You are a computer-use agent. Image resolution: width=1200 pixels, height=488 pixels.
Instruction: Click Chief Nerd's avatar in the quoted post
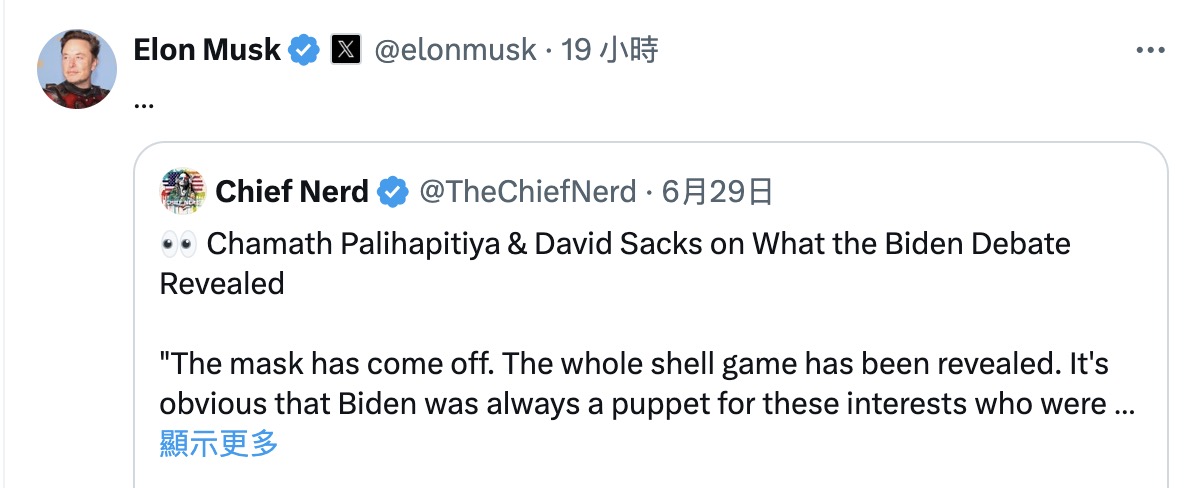coord(182,191)
